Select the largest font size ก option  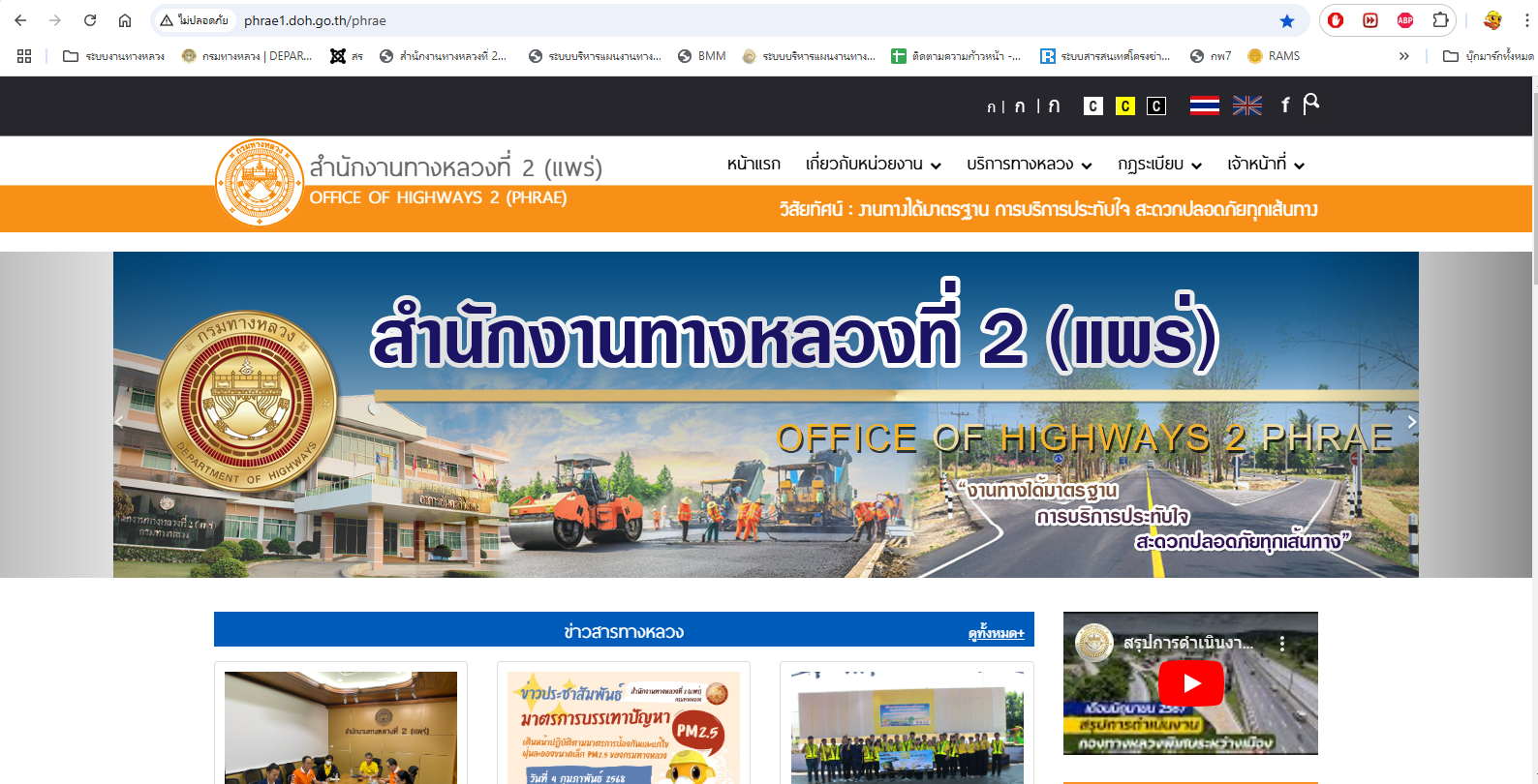click(1054, 106)
